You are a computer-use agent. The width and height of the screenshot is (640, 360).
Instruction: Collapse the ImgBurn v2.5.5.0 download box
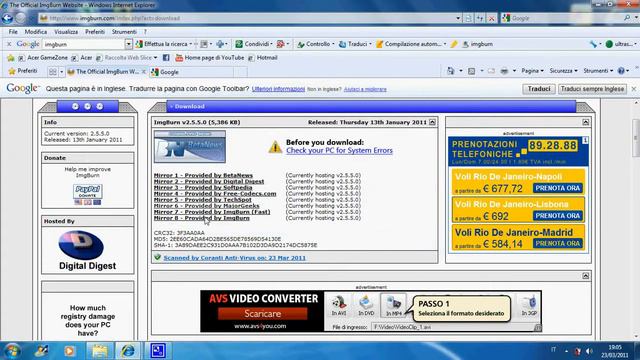pos(432,122)
